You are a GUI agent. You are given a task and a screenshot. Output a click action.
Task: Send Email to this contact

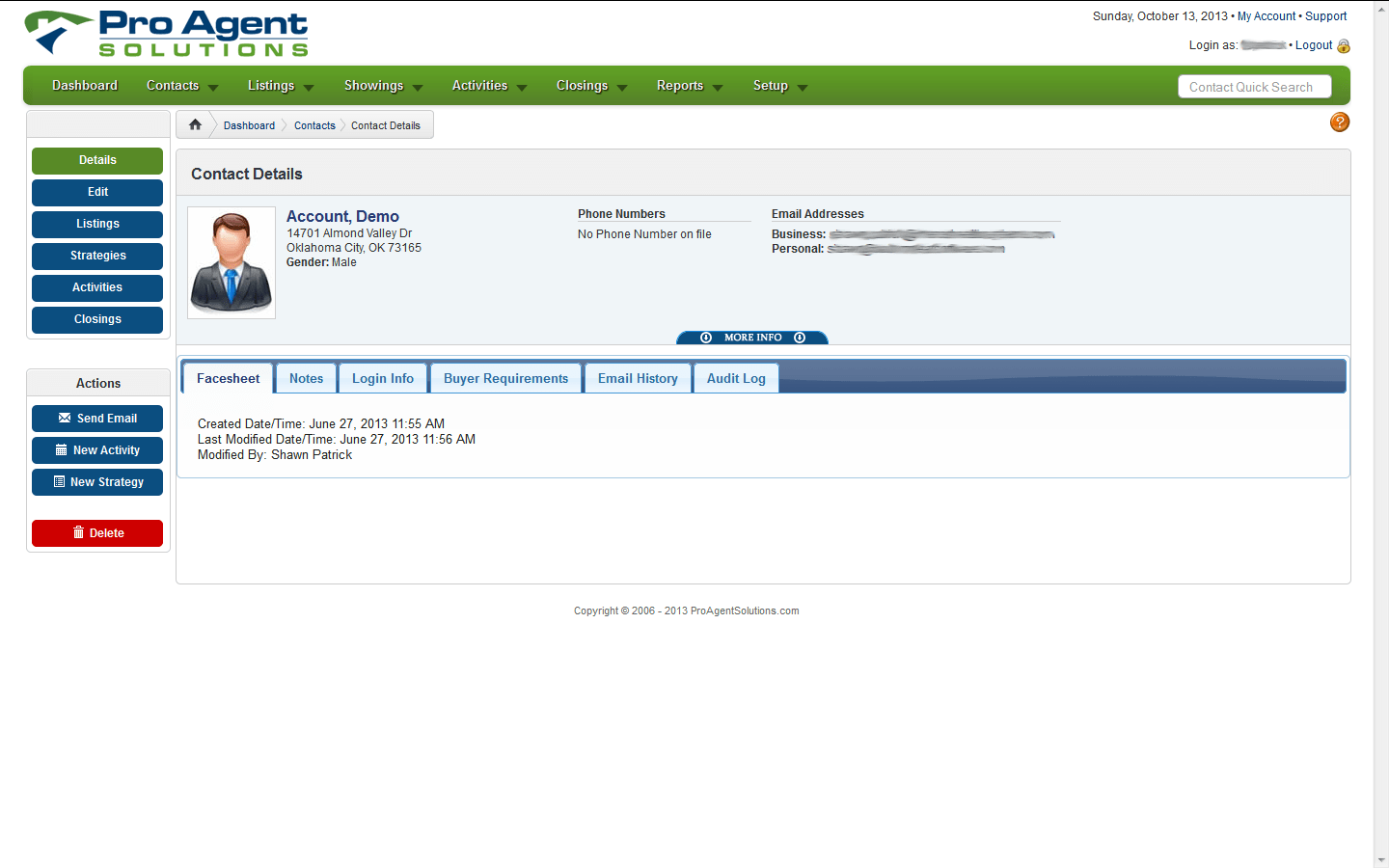[x=97, y=419]
